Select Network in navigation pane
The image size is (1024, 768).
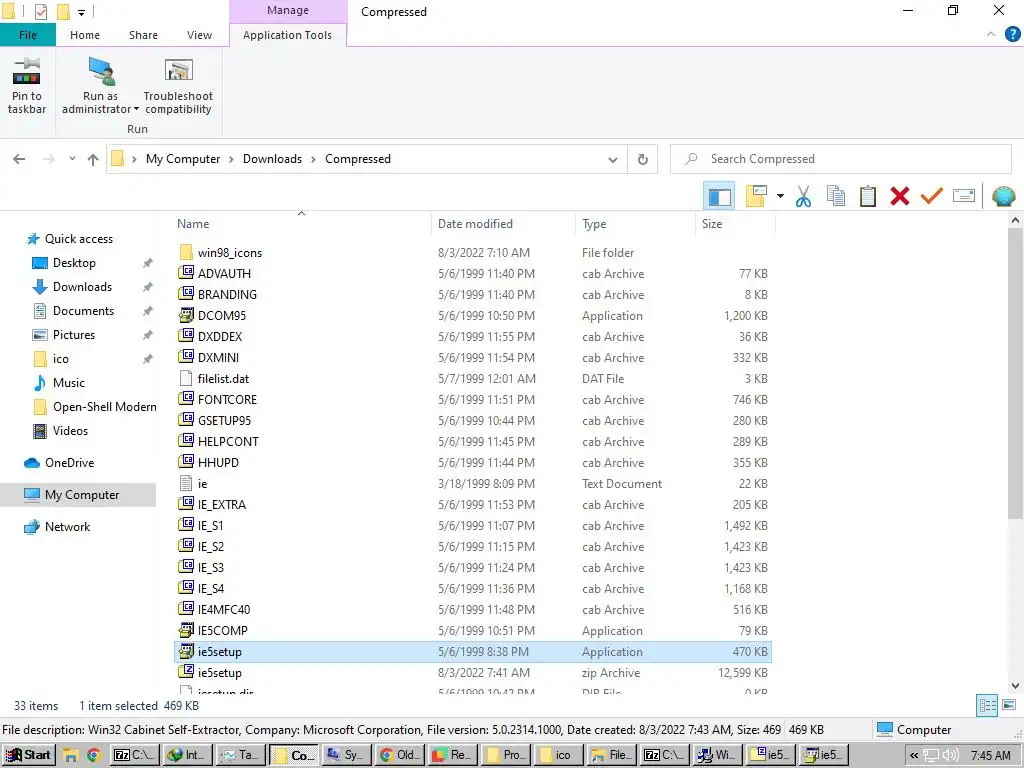click(67, 526)
